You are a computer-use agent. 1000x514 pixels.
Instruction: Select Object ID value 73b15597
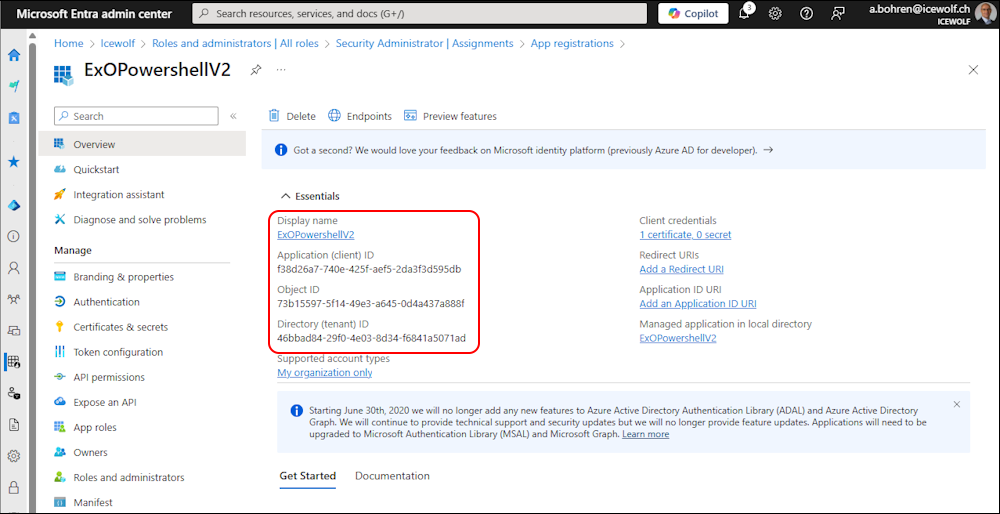tap(371, 304)
